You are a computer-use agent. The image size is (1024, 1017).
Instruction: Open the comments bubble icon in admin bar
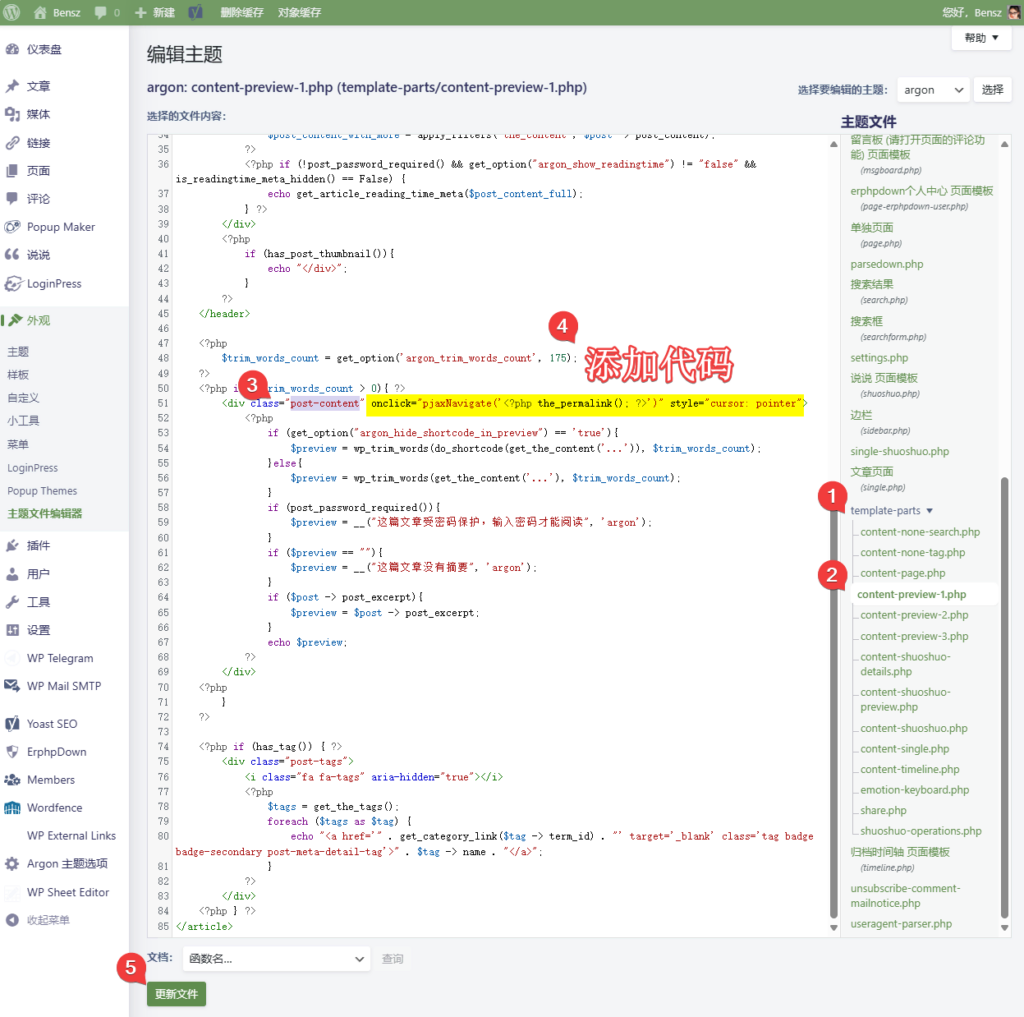pos(102,12)
